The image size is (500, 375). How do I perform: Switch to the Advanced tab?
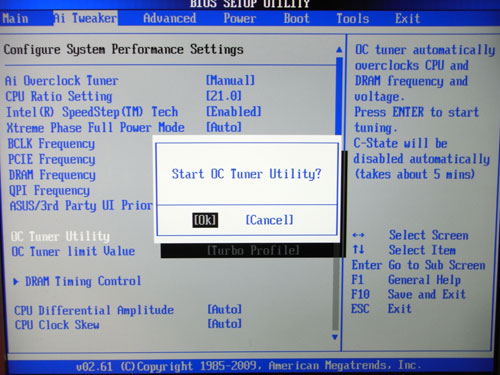click(170, 18)
